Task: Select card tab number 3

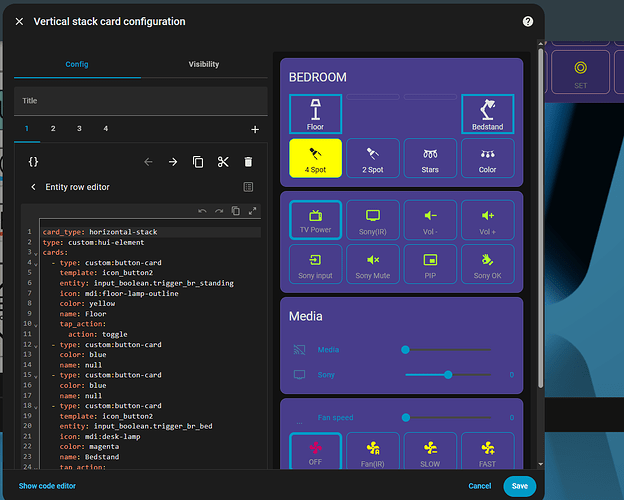Action: (79, 129)
